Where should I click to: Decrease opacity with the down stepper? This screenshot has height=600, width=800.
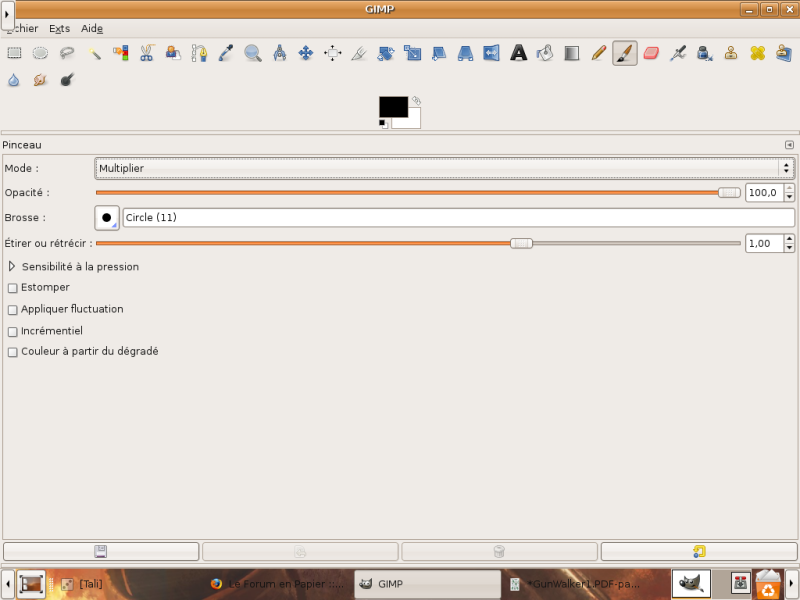click(789, 197)
